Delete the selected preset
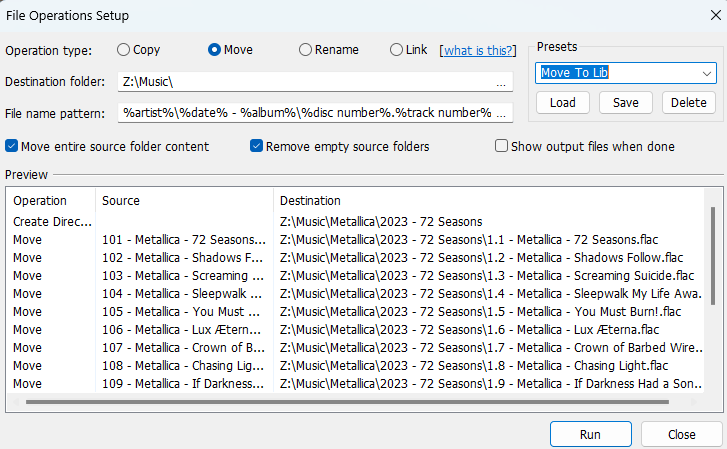The height and width of the screenshot is (449, 727). point(688,102)
